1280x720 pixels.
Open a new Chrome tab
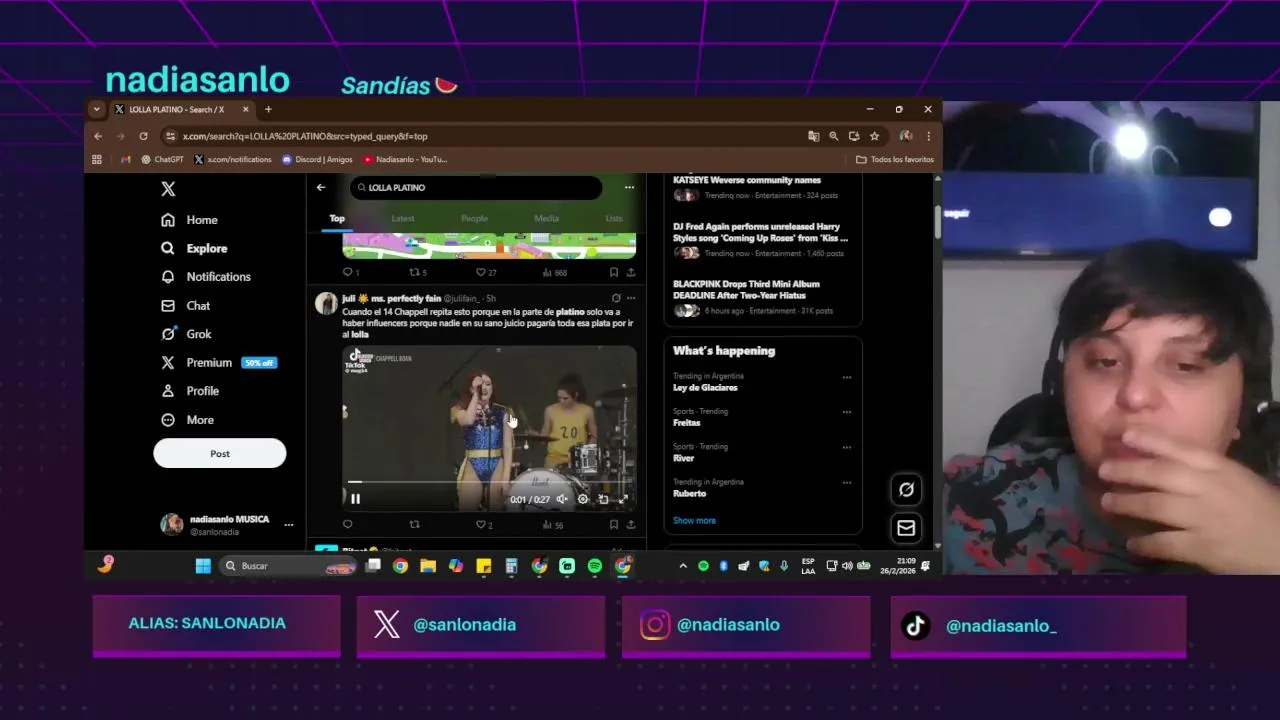(268, 109)
